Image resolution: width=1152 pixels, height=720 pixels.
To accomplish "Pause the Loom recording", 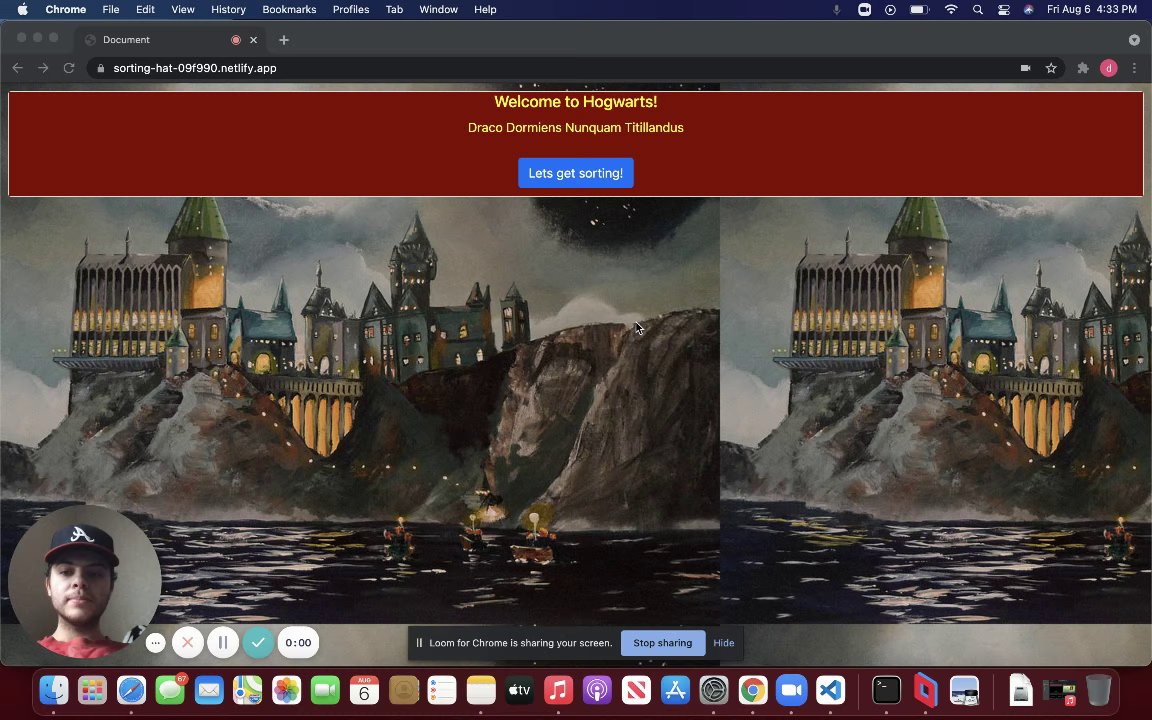I will [223, 643].
